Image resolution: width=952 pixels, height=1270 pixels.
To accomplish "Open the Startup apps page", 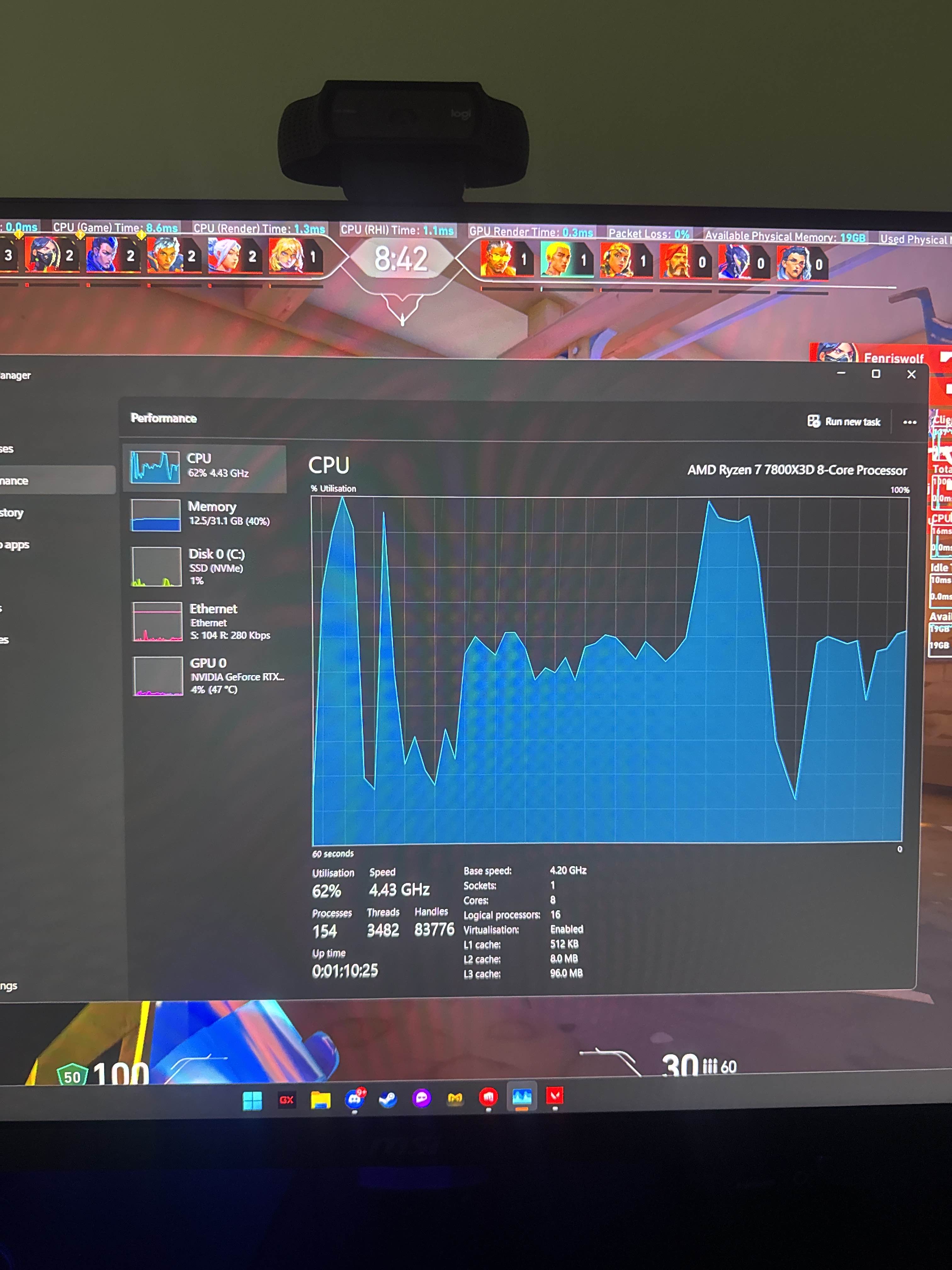I will click(x=14, y=545).
